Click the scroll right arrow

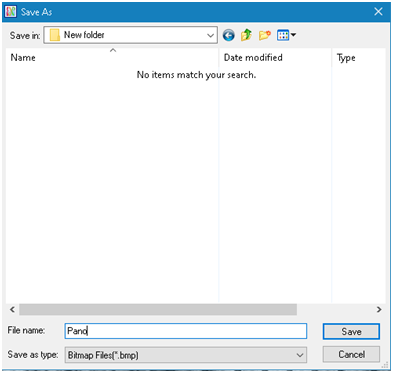(x=379, y=309)
